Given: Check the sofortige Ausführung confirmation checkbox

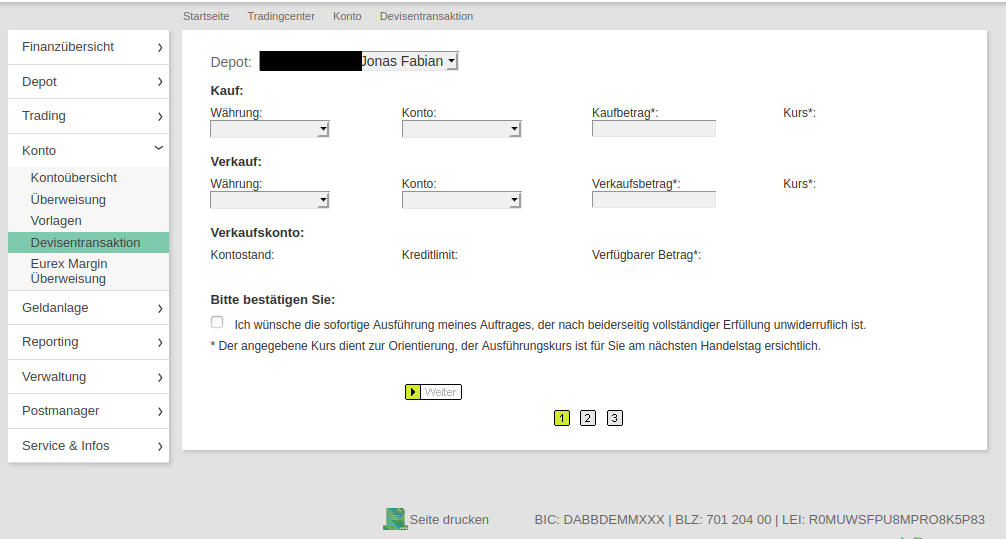Looking at the screenshot, I should coord(217,322).
